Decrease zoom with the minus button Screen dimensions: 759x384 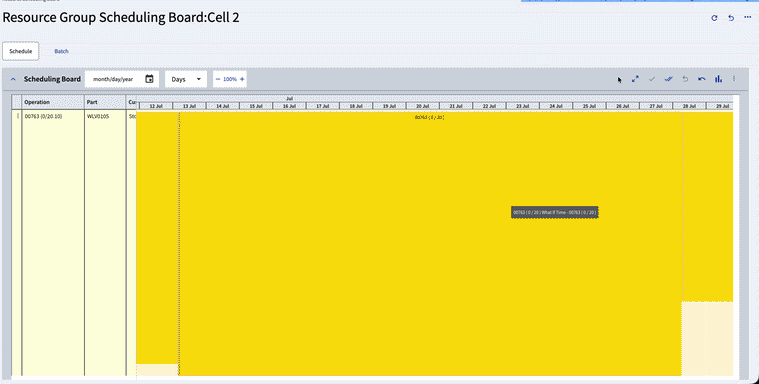point(218,79)
